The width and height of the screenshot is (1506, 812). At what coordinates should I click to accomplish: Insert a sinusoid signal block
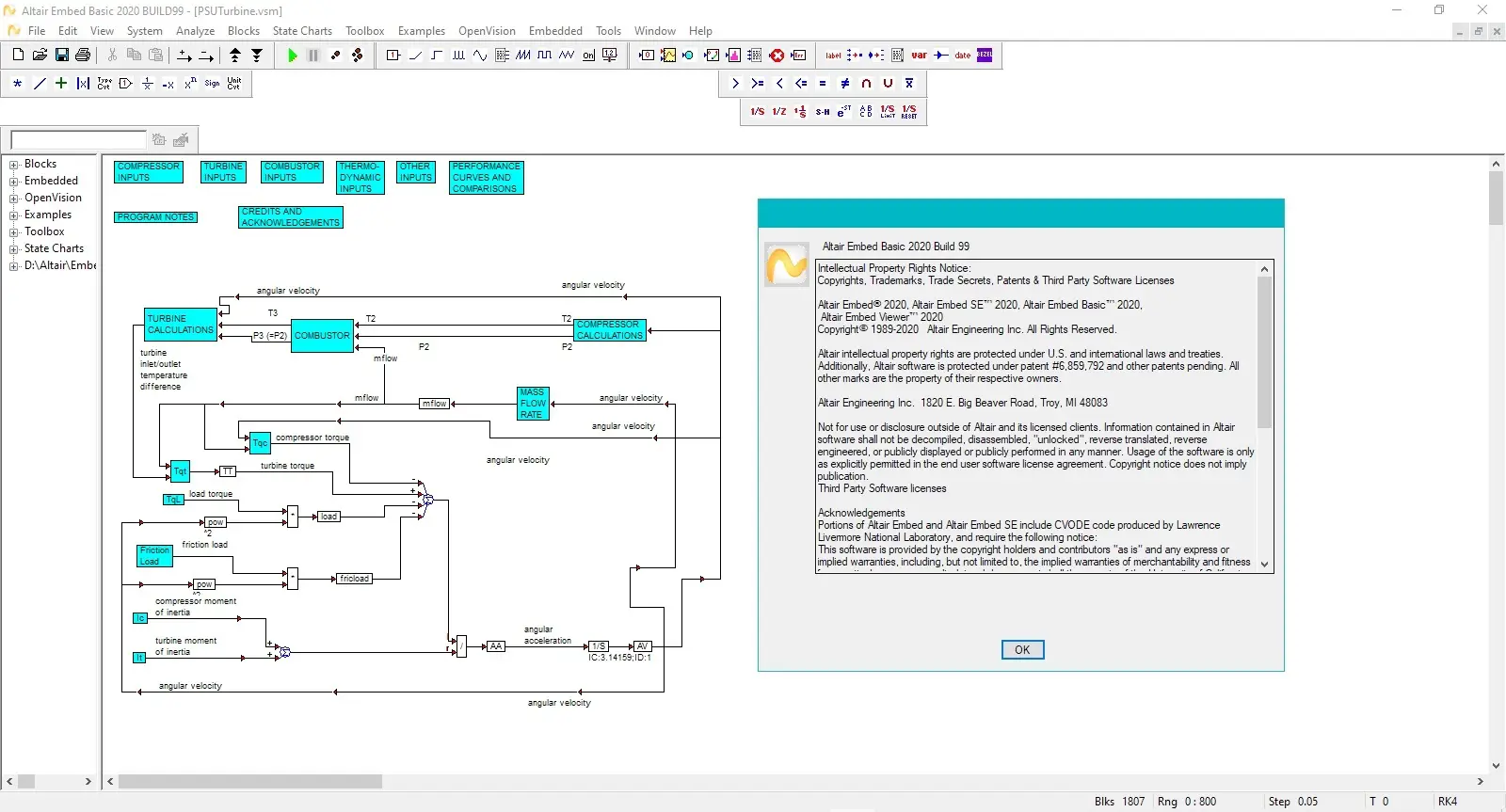coord(480,56)
